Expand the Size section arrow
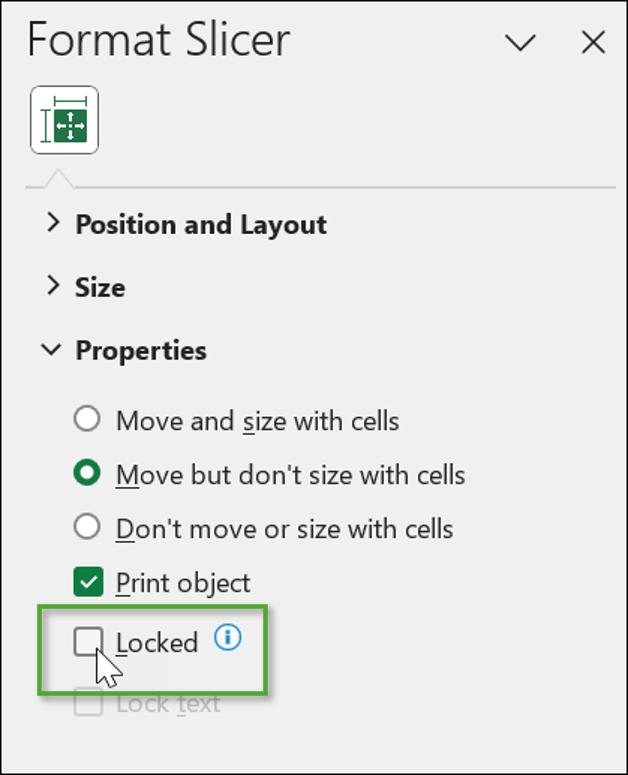 click(x=53, y=287)
